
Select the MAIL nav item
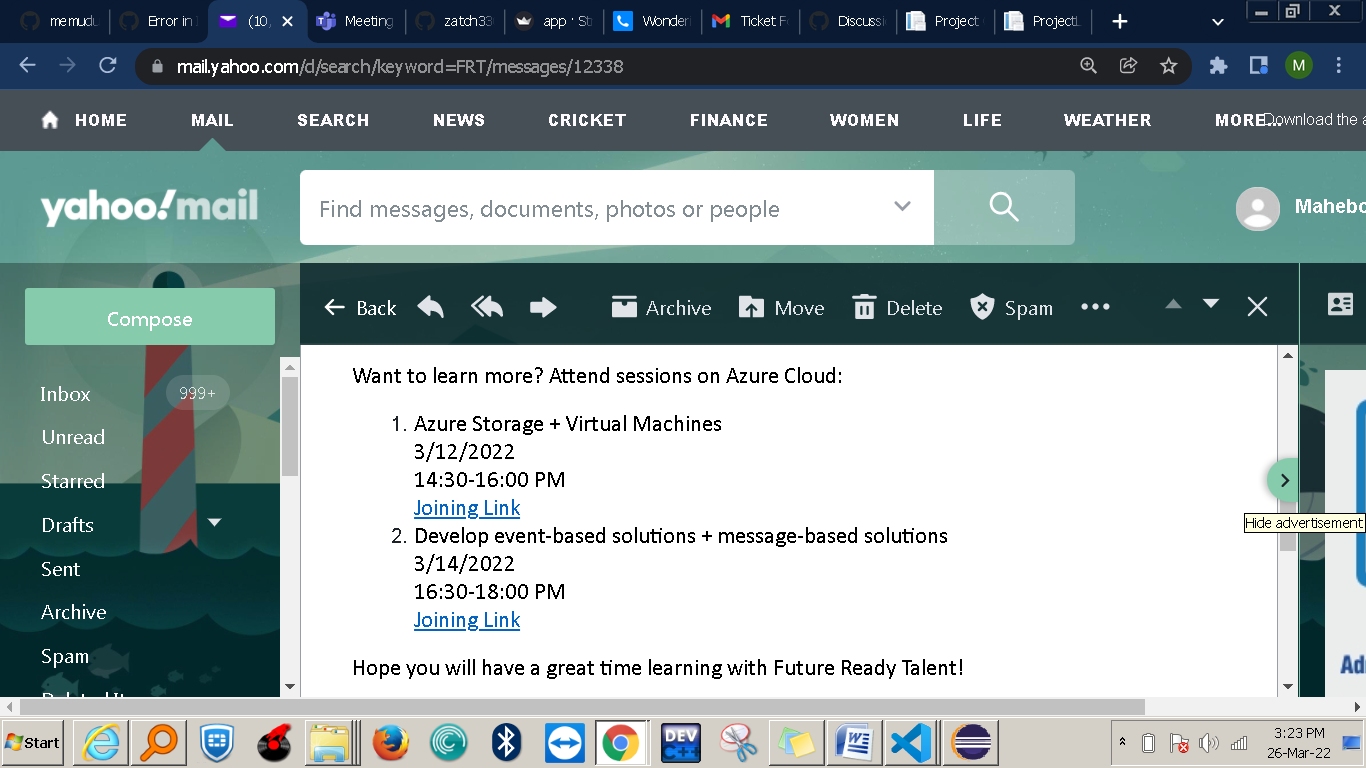pos(212,120)
